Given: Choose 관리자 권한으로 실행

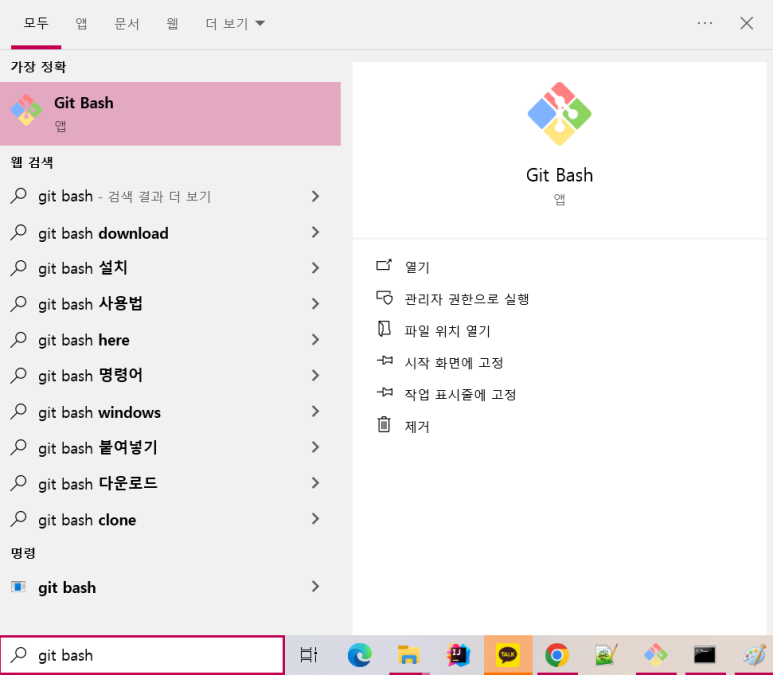Looking at the screenshot, I should (x=466, y=299).
